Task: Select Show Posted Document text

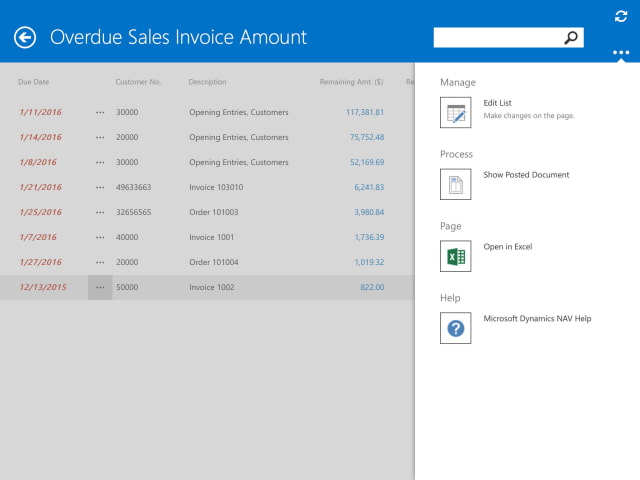Action: [526, 175]
